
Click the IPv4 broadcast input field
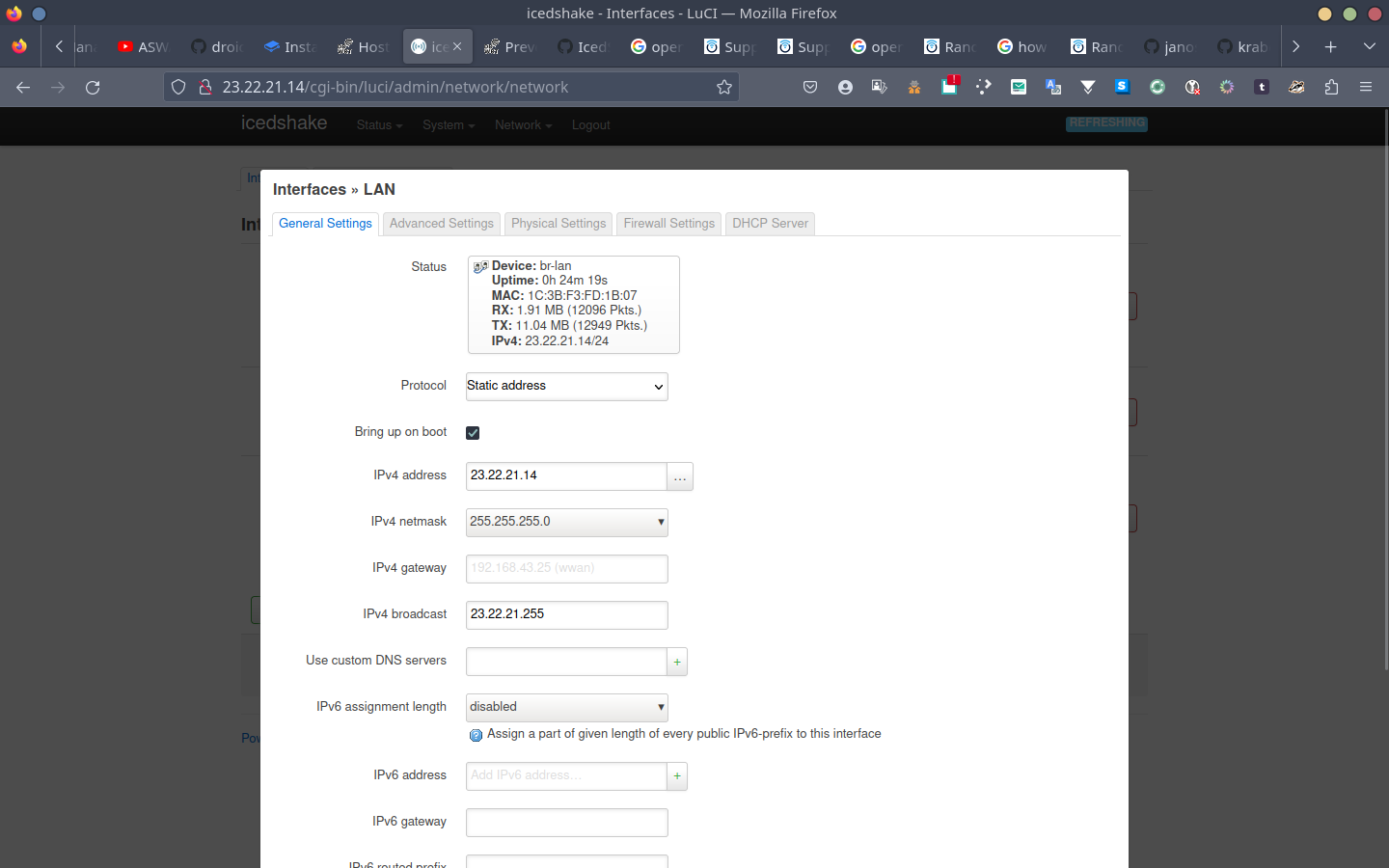566,614
